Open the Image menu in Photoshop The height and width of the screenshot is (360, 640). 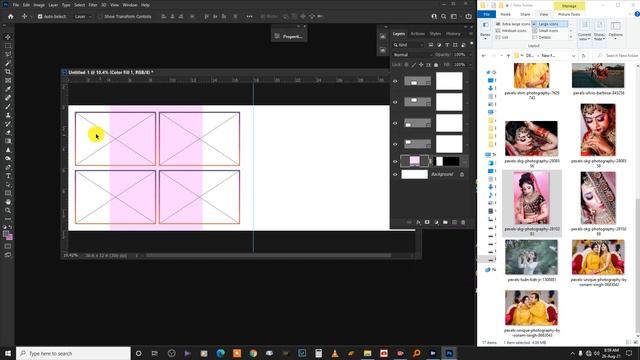coord(39,5)
